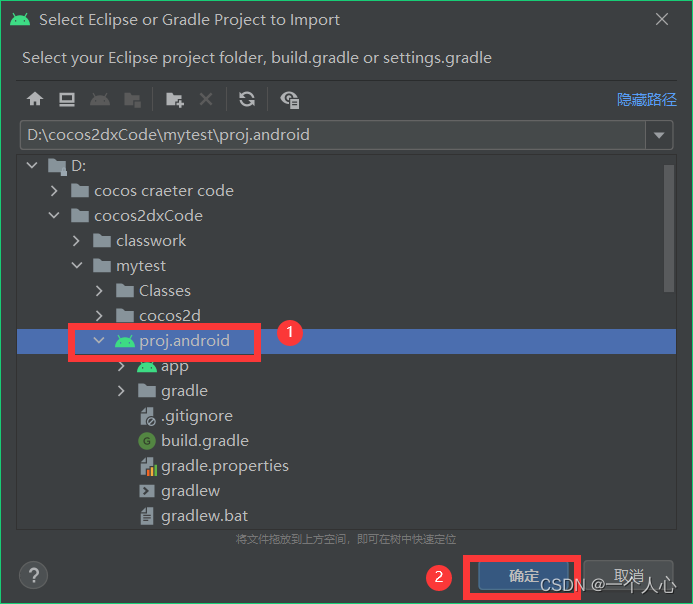
Task: Select the build.gradle file
Action: point(205,441)
